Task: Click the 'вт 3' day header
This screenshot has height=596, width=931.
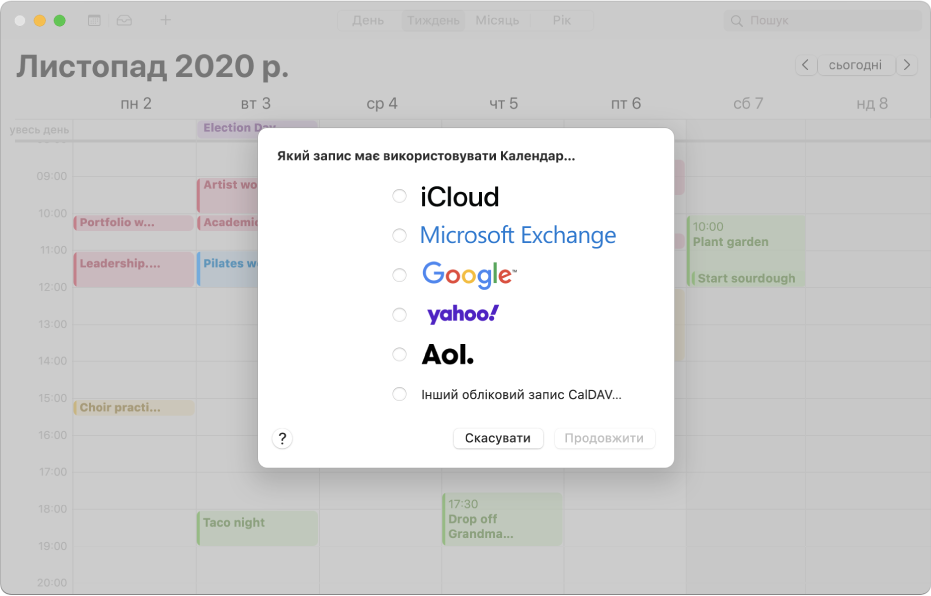Action: (x=256, y=104)
